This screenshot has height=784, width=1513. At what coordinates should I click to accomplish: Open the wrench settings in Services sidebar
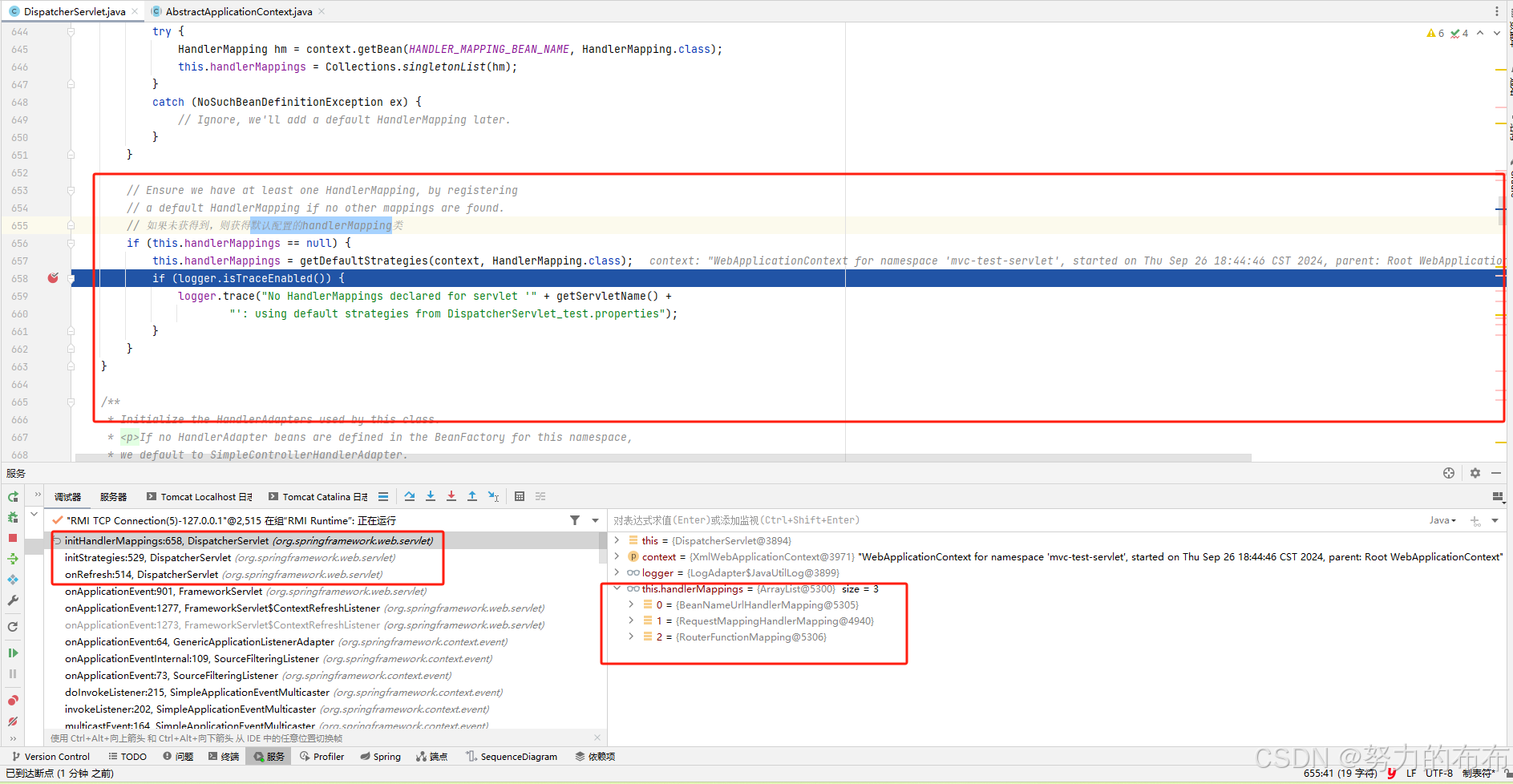pos(13,600)
